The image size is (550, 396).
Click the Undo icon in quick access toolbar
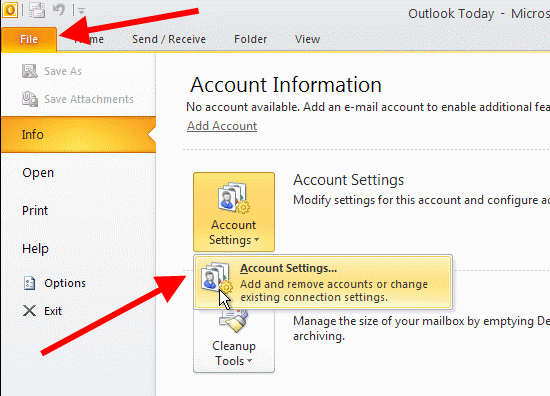[x=59, y=9]
